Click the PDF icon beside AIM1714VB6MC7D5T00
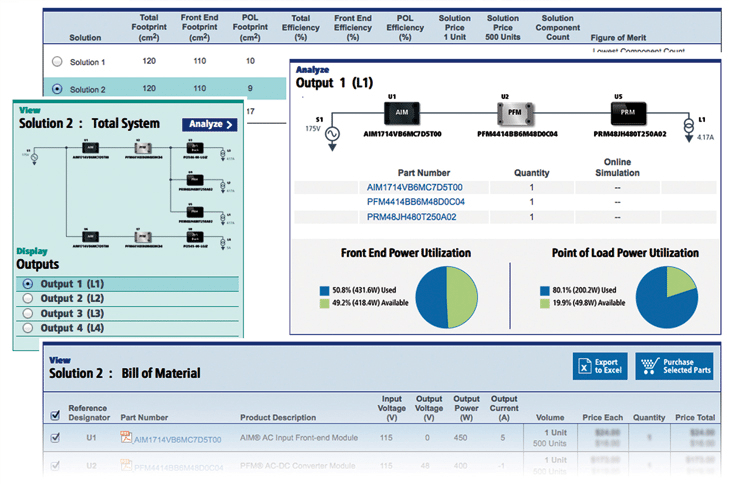 126,438
